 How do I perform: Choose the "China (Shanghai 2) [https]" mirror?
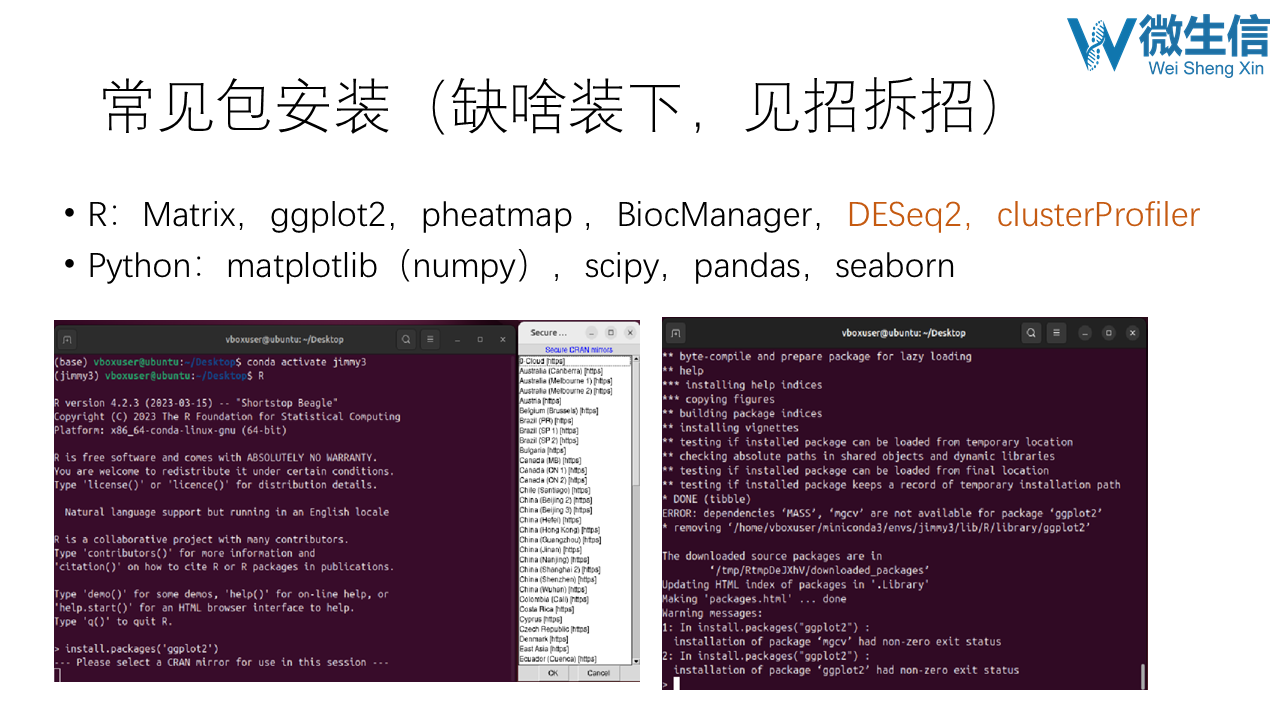[574, 570]
